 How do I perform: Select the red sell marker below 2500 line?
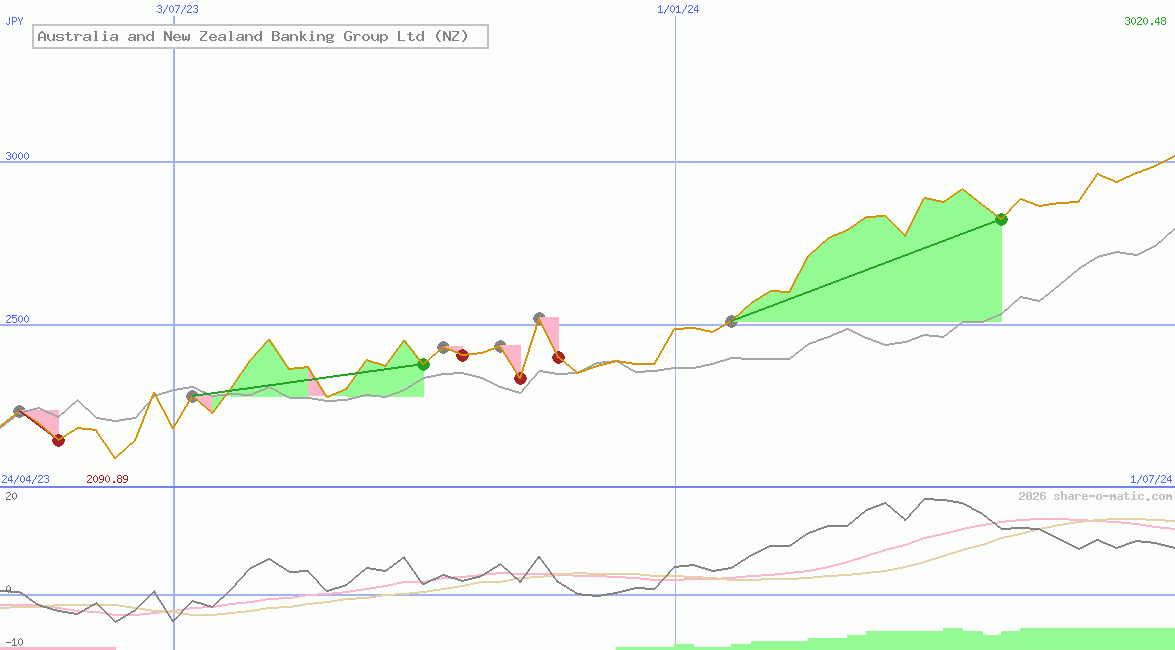(521, 378)
